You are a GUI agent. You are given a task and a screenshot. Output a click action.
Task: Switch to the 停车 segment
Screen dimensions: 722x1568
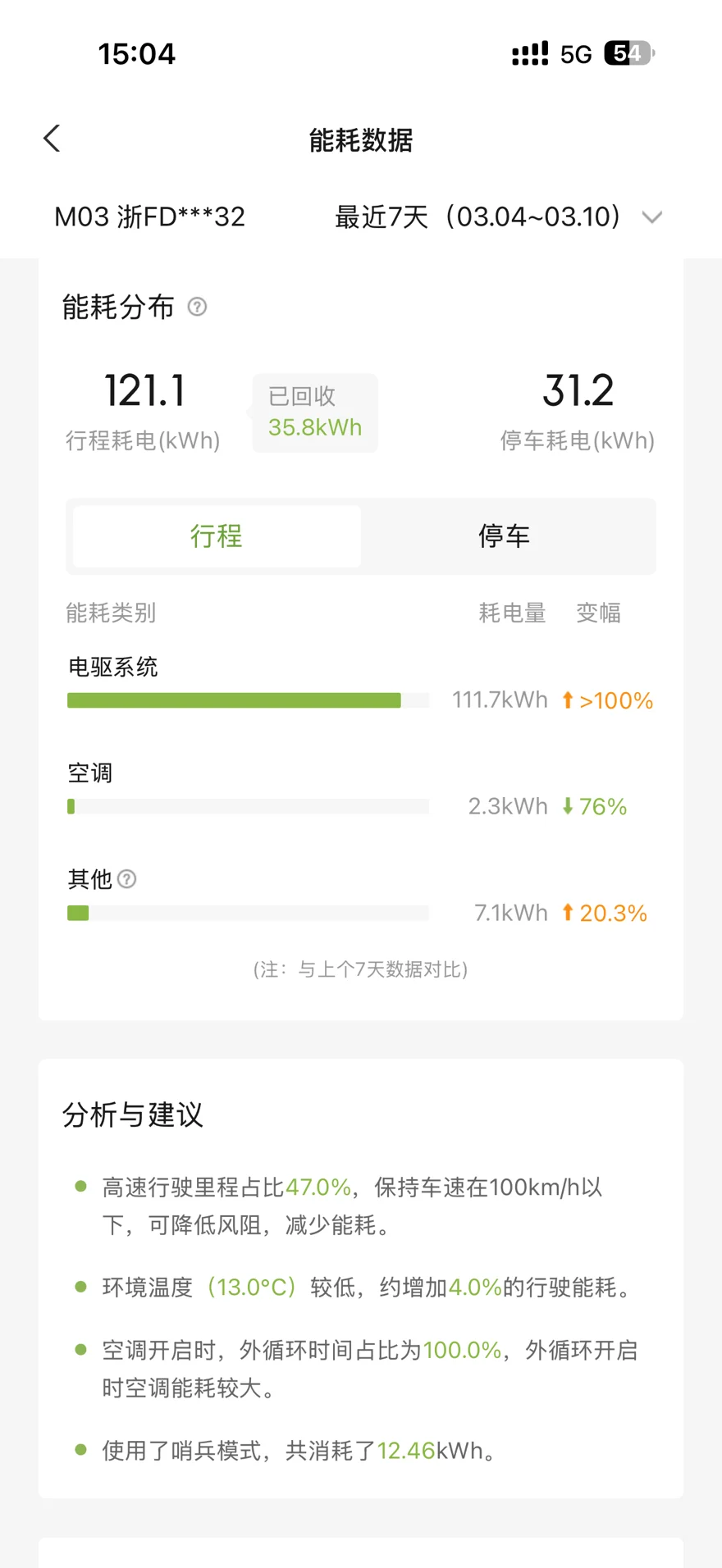coord(504,536)
